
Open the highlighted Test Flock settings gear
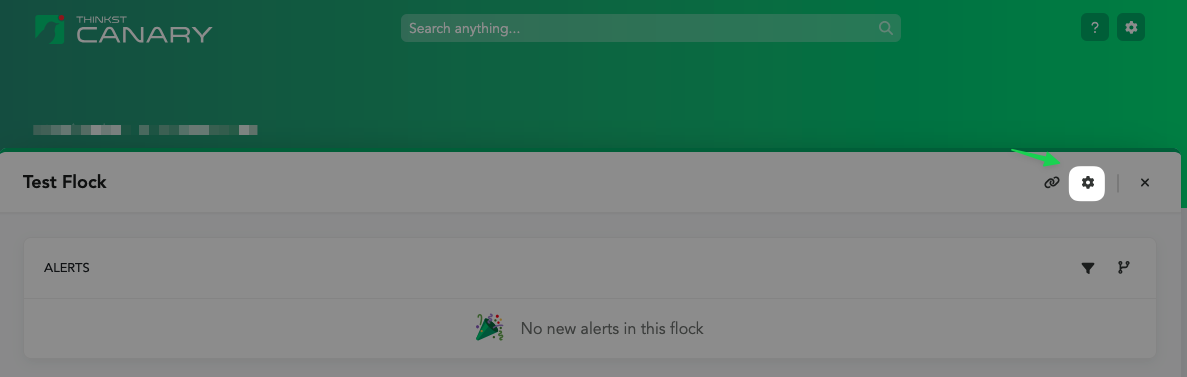pyautogui.click(x=1087, y=182)
